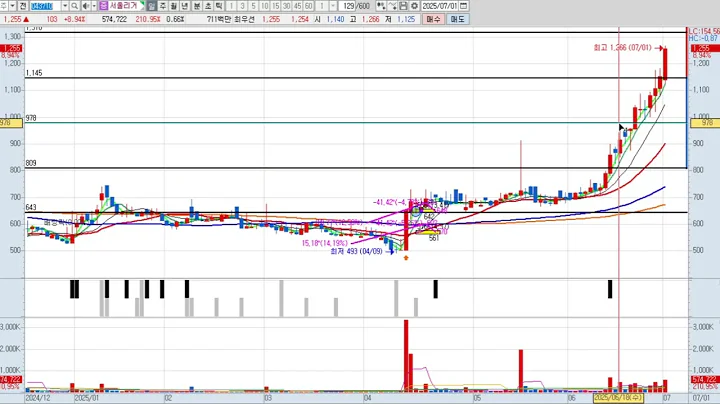This screenshot has width=720, height=404.
Task: Click the 1,145 horizontal line label
Action: click(34, 73)
